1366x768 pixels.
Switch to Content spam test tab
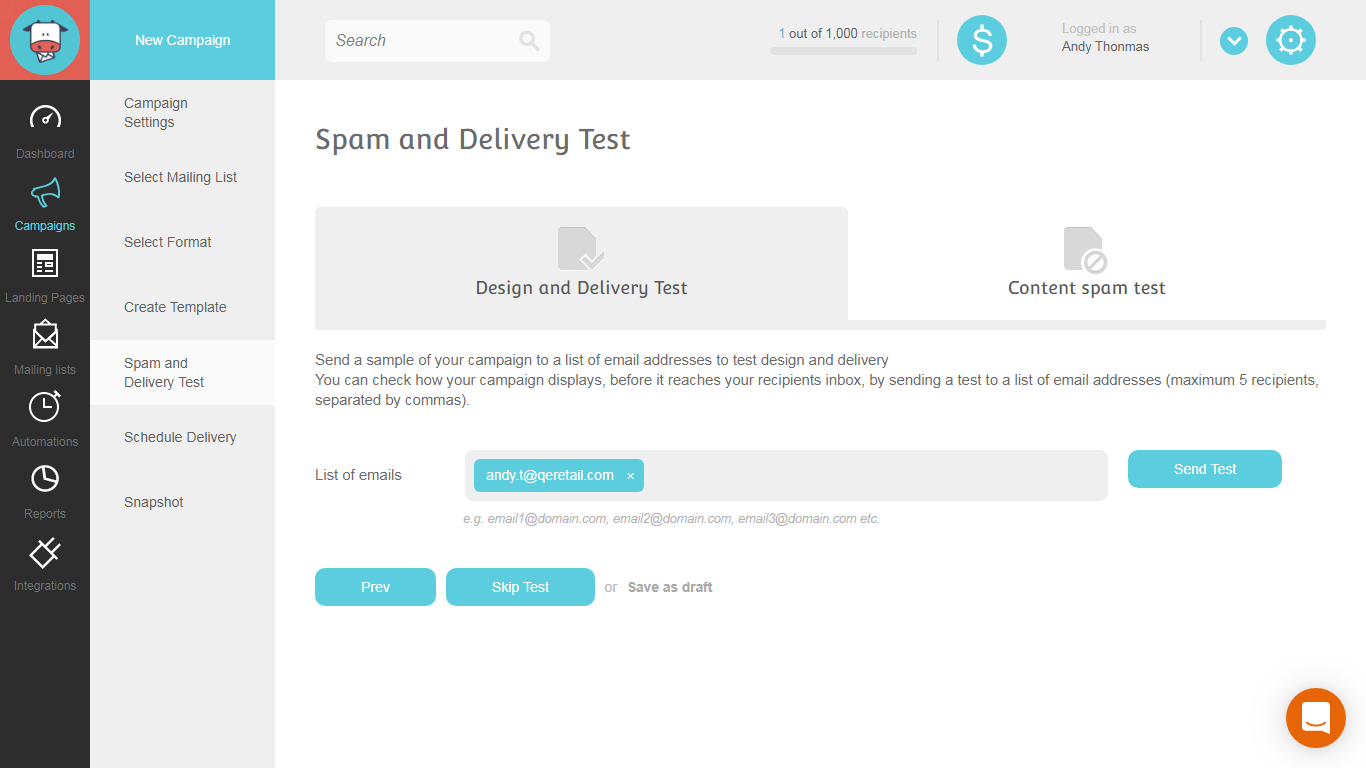coord(1086,264)
